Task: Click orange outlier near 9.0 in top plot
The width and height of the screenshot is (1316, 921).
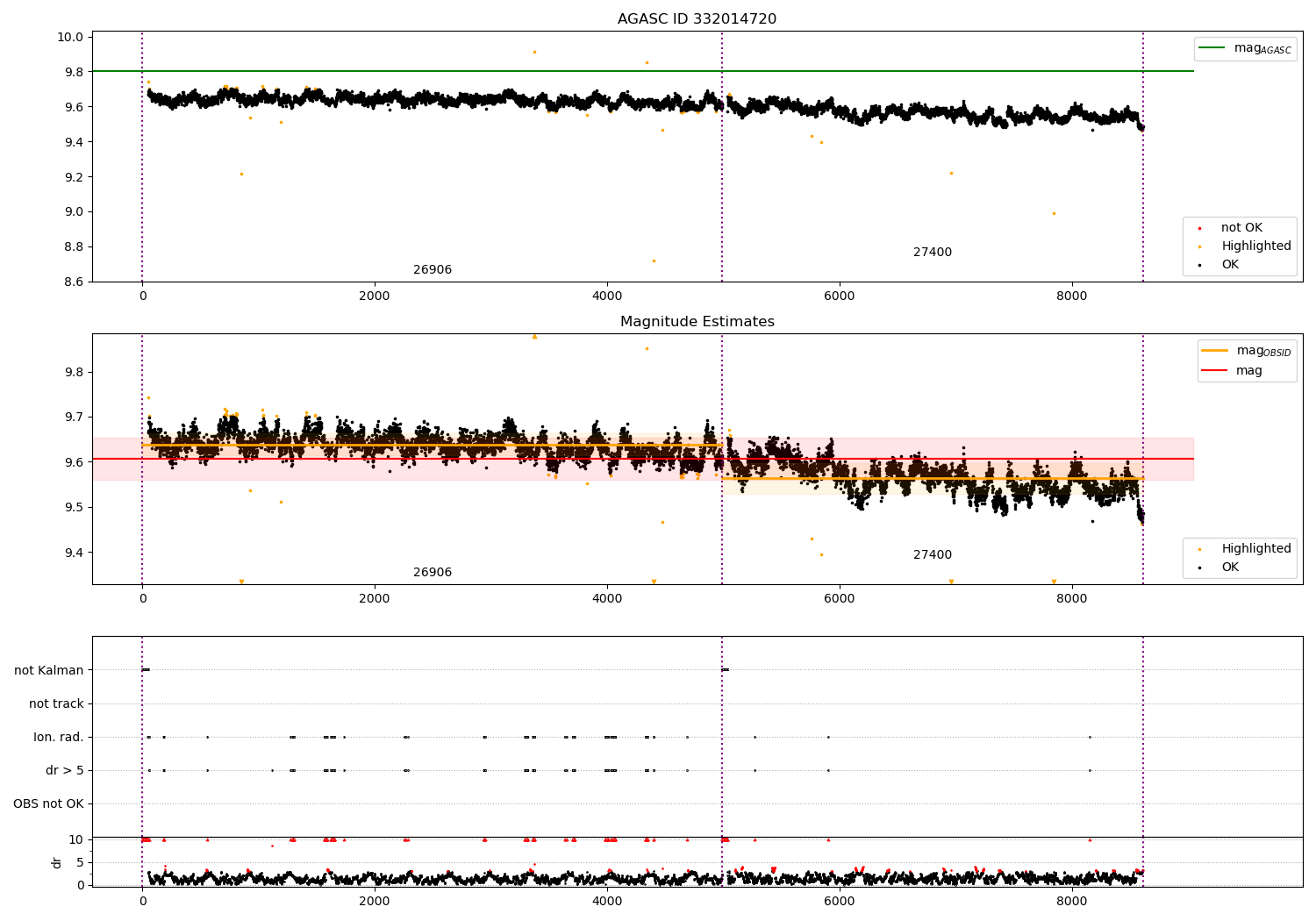Action: point(1054,213)
